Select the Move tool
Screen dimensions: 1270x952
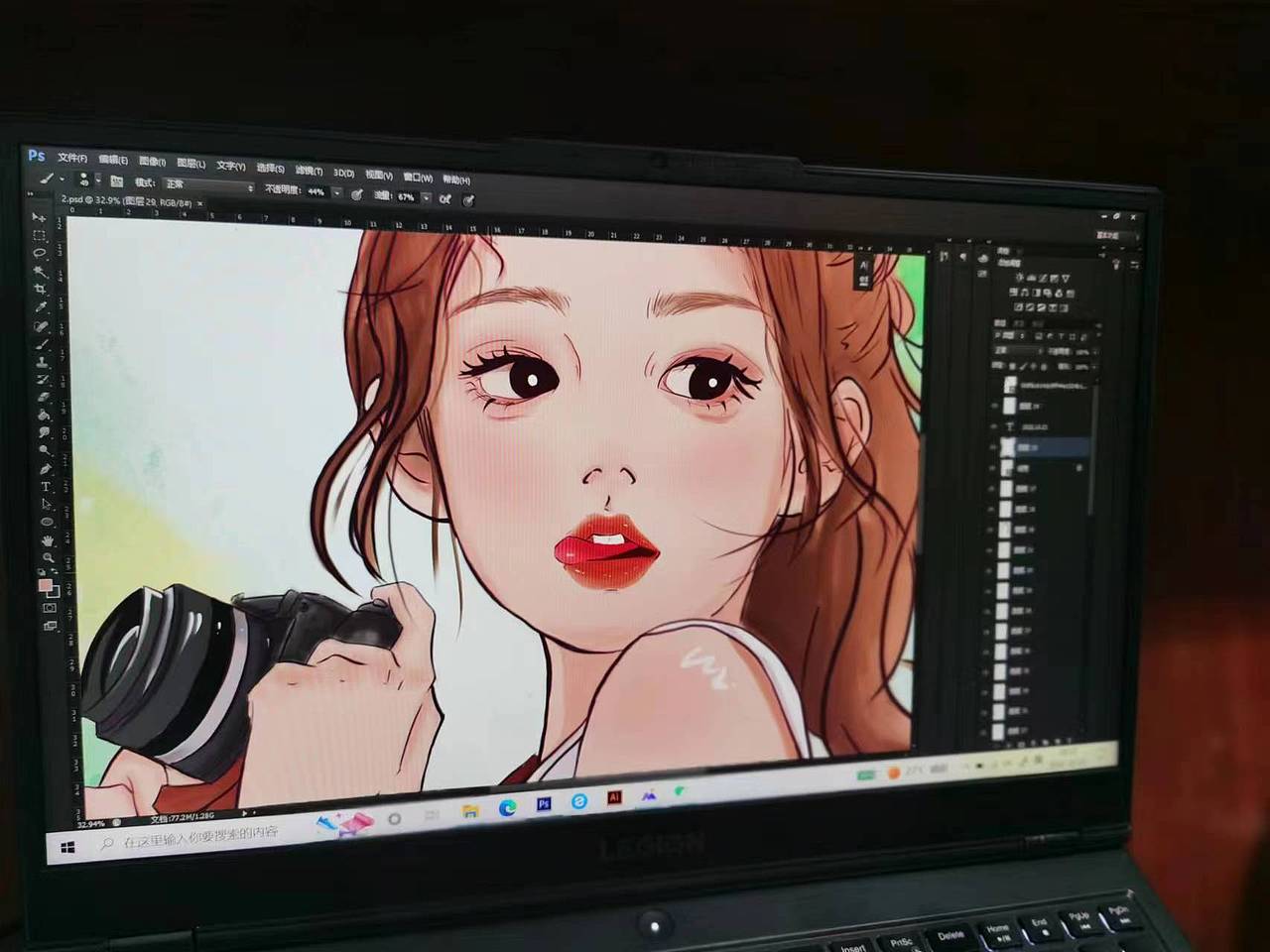39,217
